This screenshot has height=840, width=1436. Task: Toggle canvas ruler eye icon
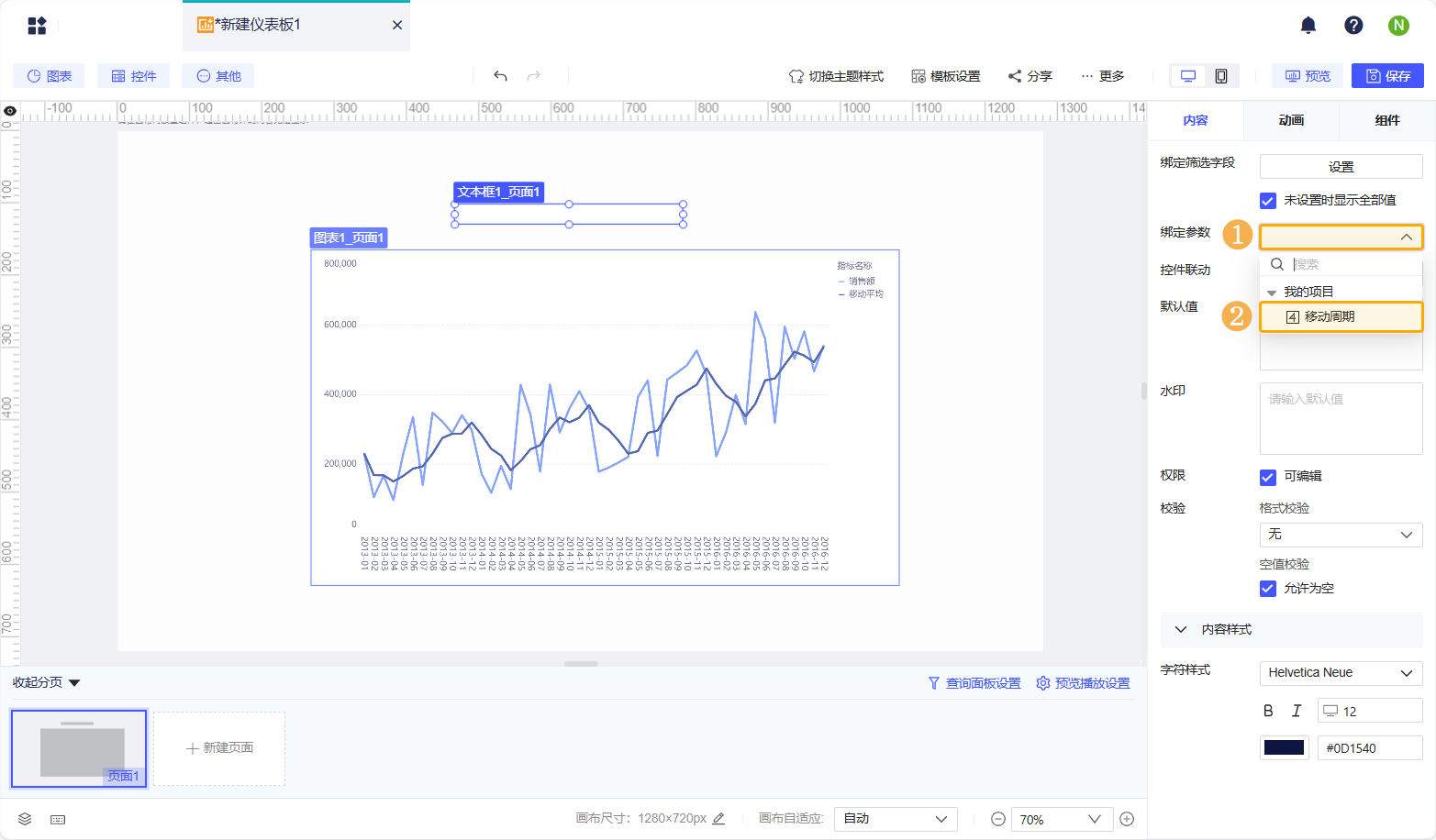tap(10, 111)
